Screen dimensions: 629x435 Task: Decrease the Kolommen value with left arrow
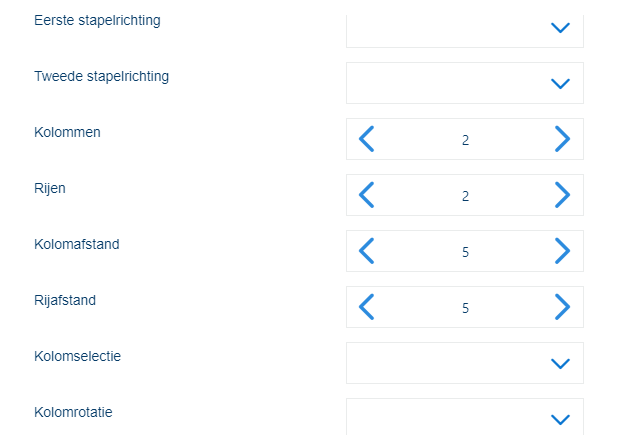(x=366, y=139)
